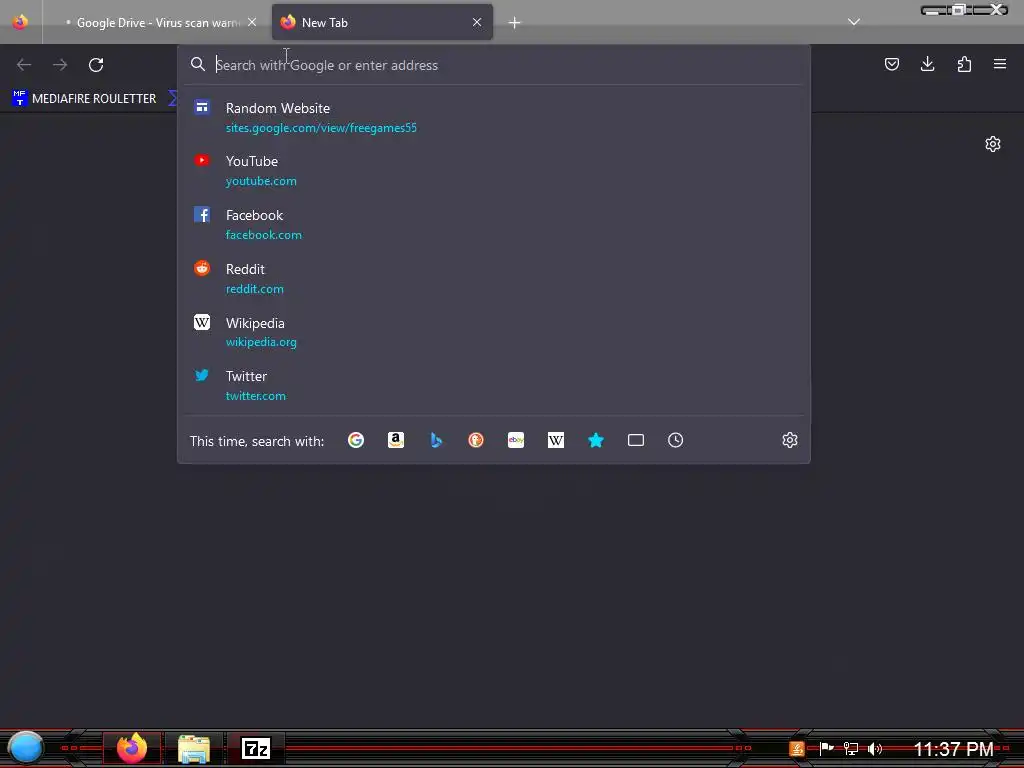The image size is (1024, 768).
Task: Open new tab page customize gear
Action: pos(993,144)
